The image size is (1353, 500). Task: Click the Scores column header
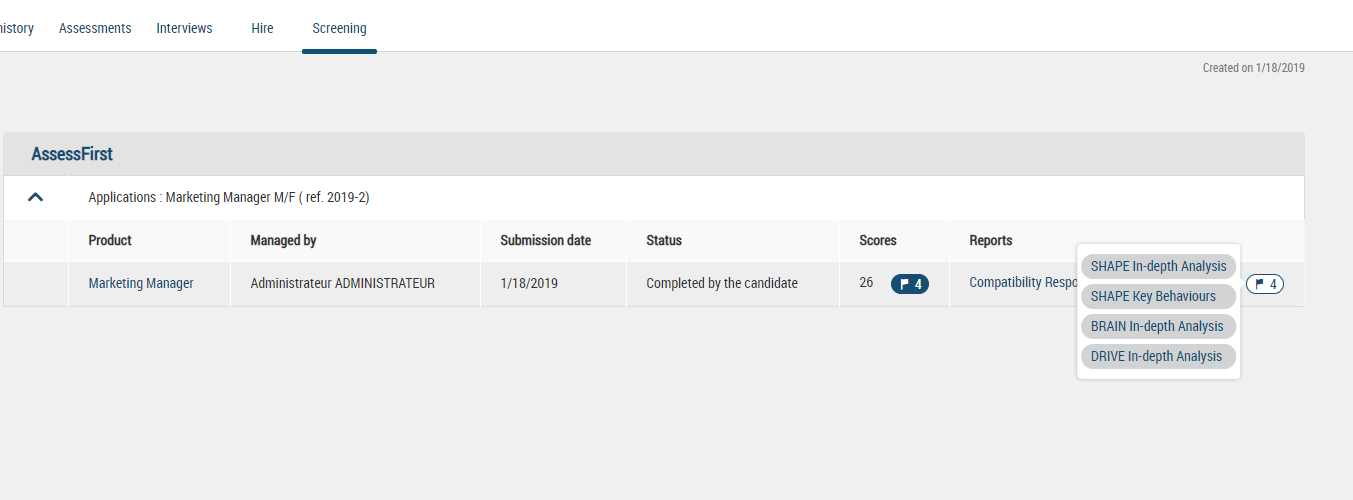[x=878, y=240]
